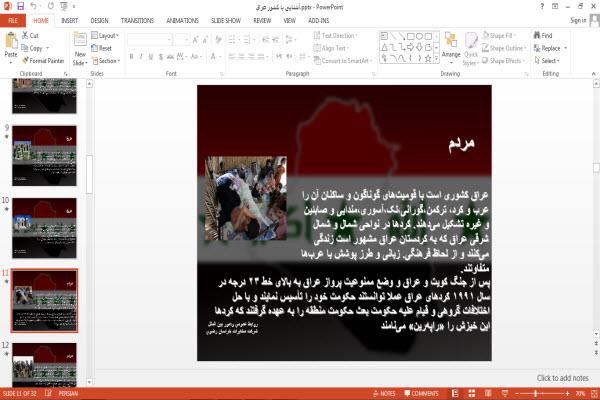This screenshot has width=600, height=400.
Task: Toggle NOTES pane from status bar
Action: coord(383,393)
